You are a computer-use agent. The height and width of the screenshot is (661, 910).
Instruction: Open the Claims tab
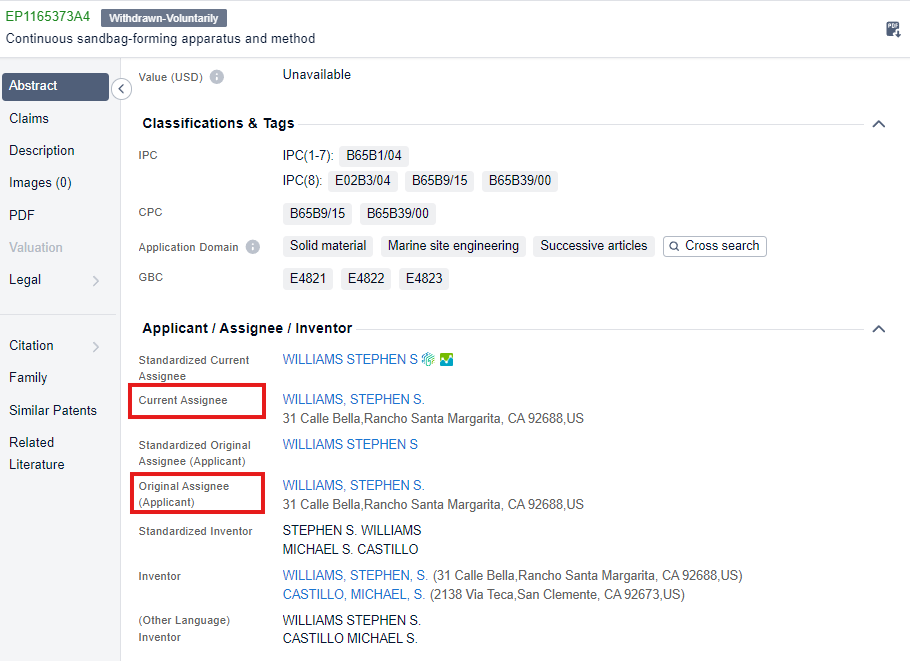coord(29,118)
